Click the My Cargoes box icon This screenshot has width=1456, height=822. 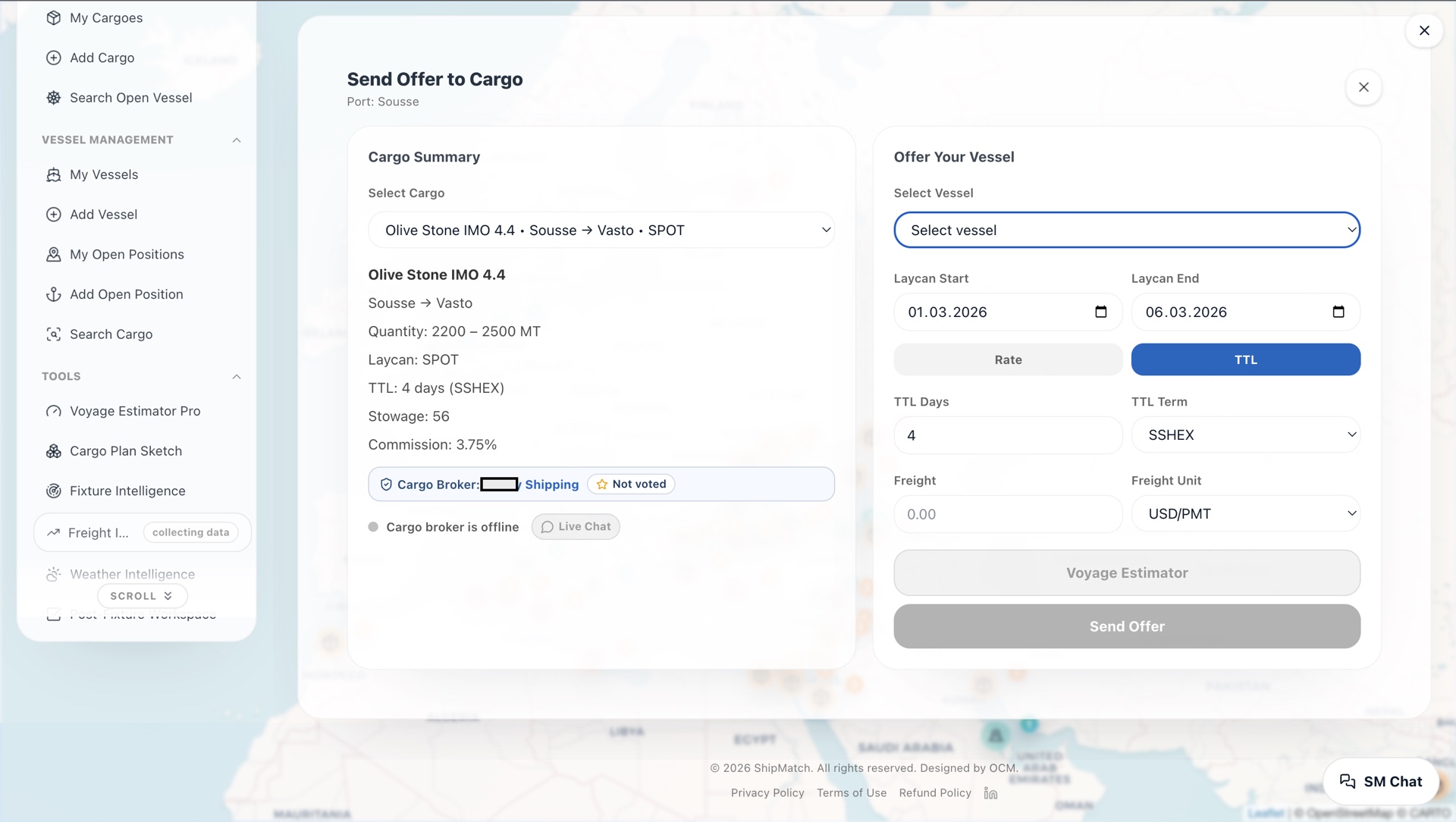53,18
